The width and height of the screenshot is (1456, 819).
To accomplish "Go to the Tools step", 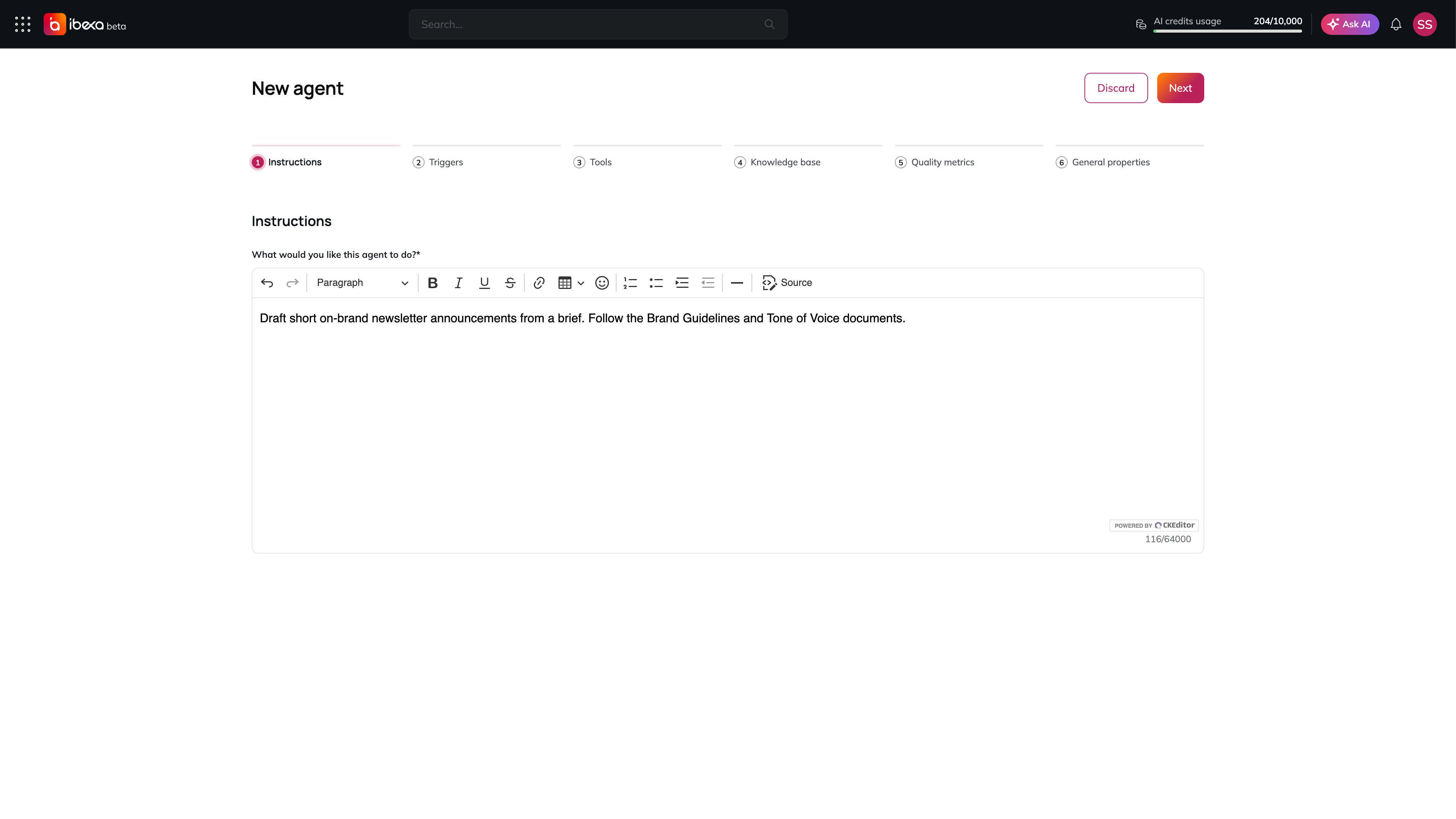I will coord(592,162).
